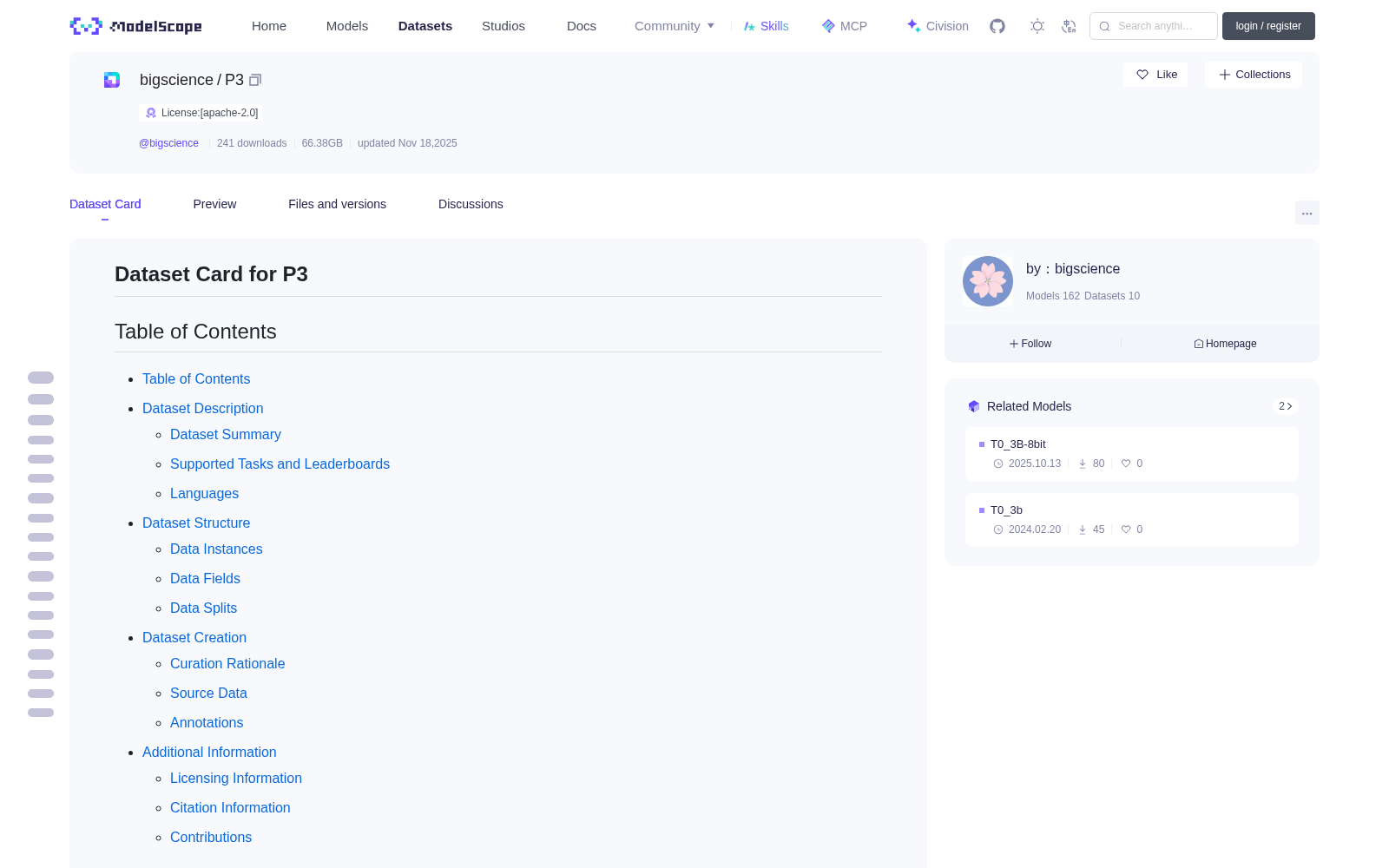Screen dimensions: 1389x868
Task: Click the P3 dataset avatar icon
Action: (x=112, y=80)
